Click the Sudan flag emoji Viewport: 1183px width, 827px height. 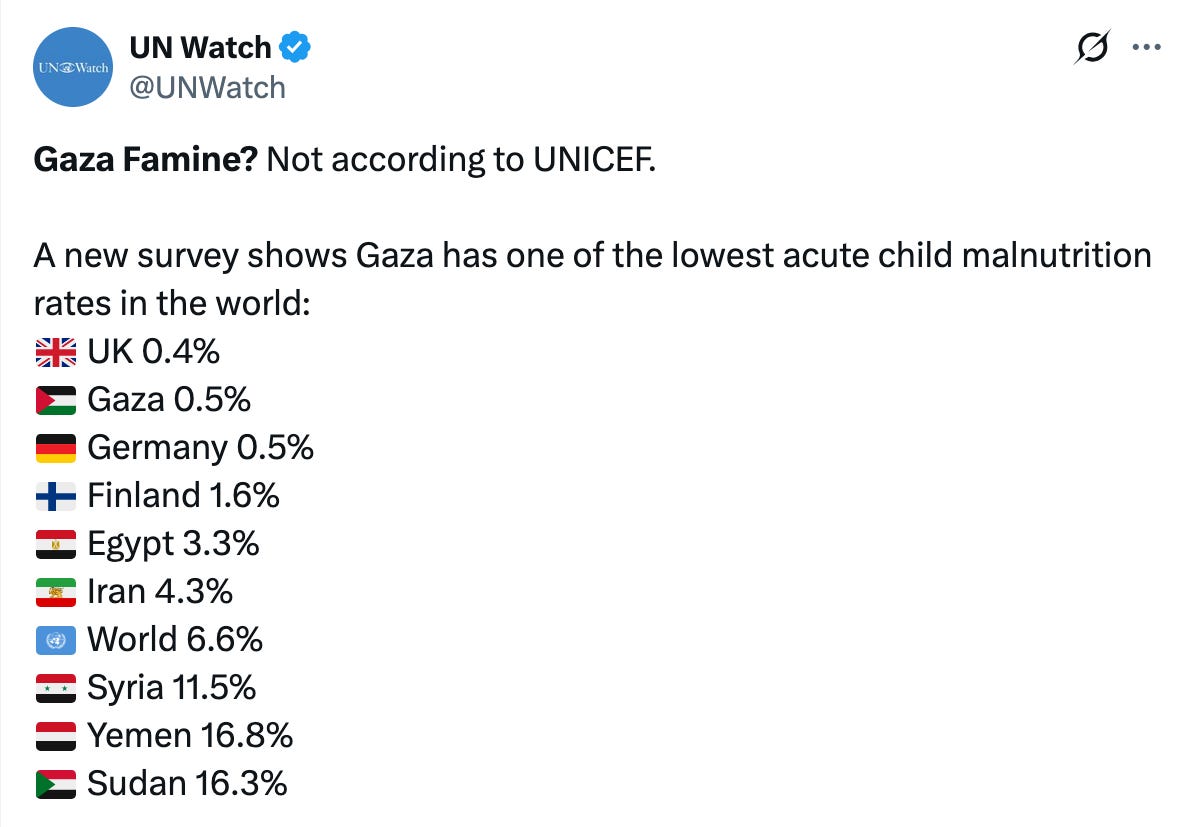(56, 784)
